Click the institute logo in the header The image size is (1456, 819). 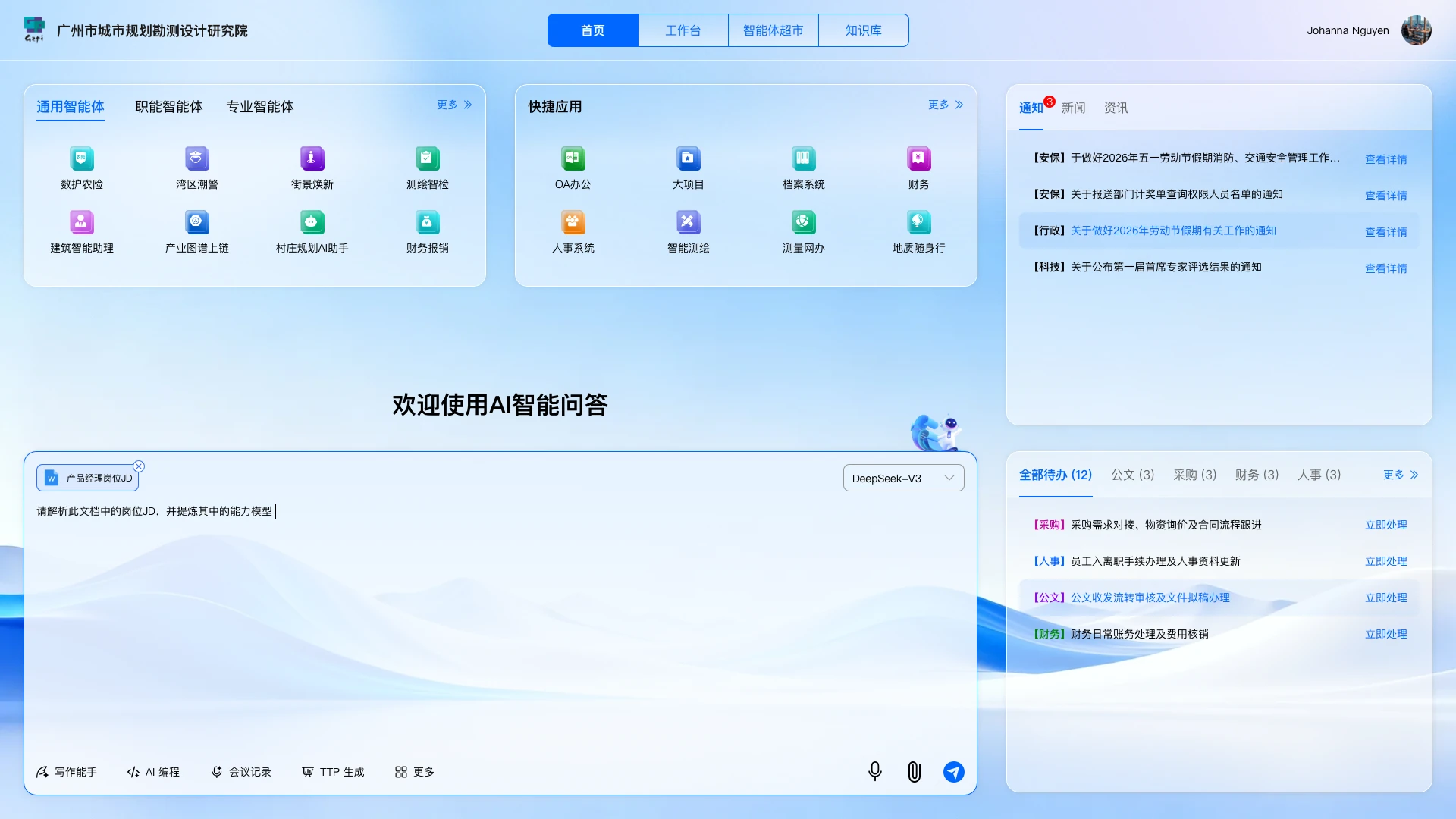[34, 30]
